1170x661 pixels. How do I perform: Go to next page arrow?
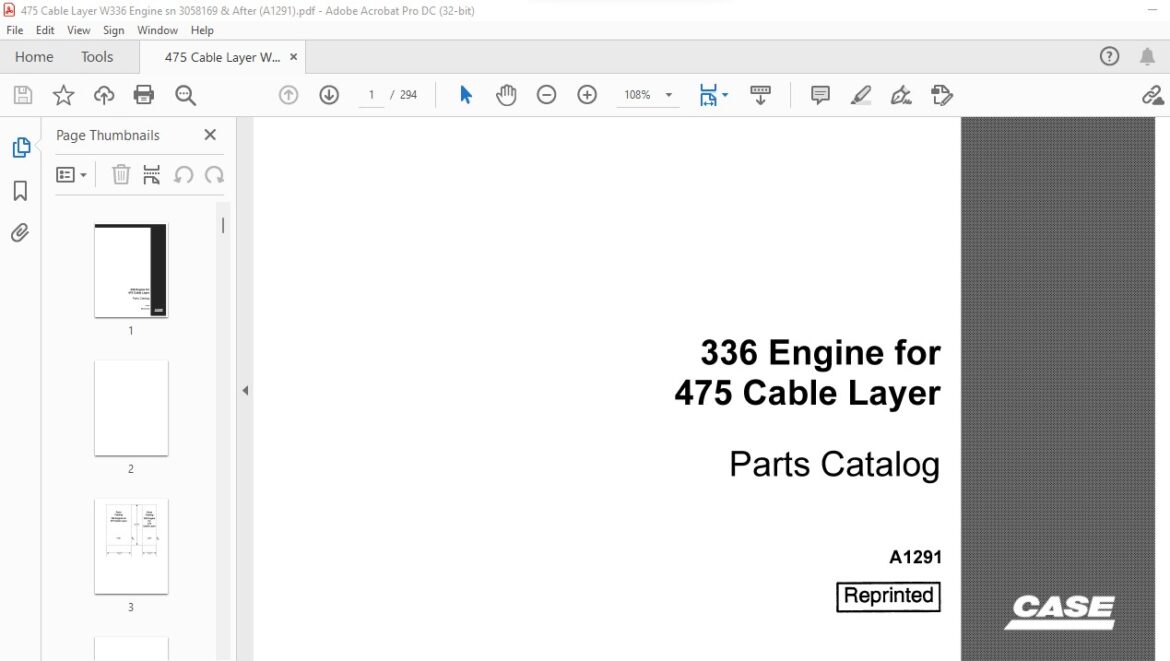pos(329,95)
